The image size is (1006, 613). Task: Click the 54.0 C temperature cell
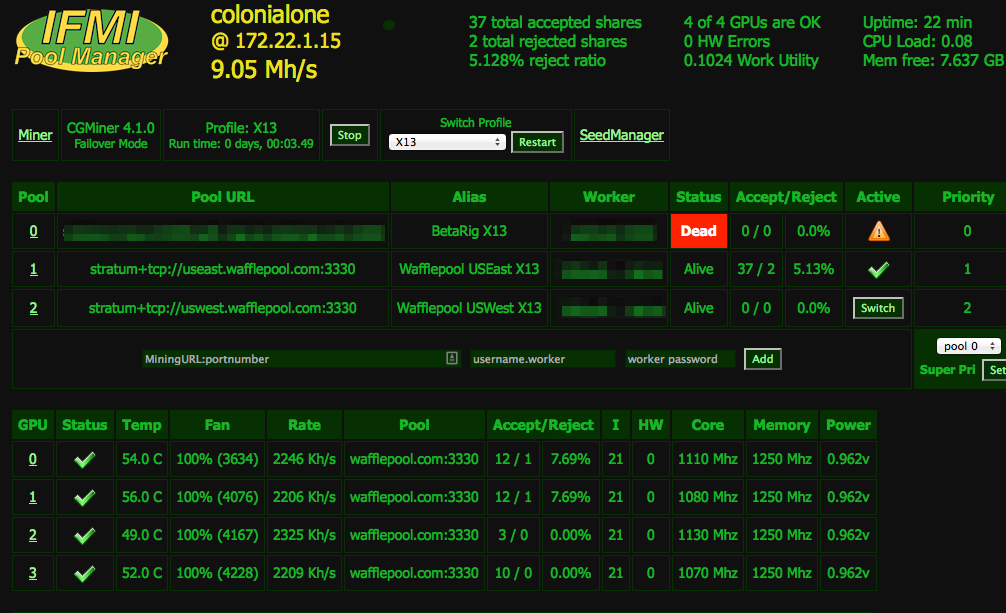click(142, 460)
